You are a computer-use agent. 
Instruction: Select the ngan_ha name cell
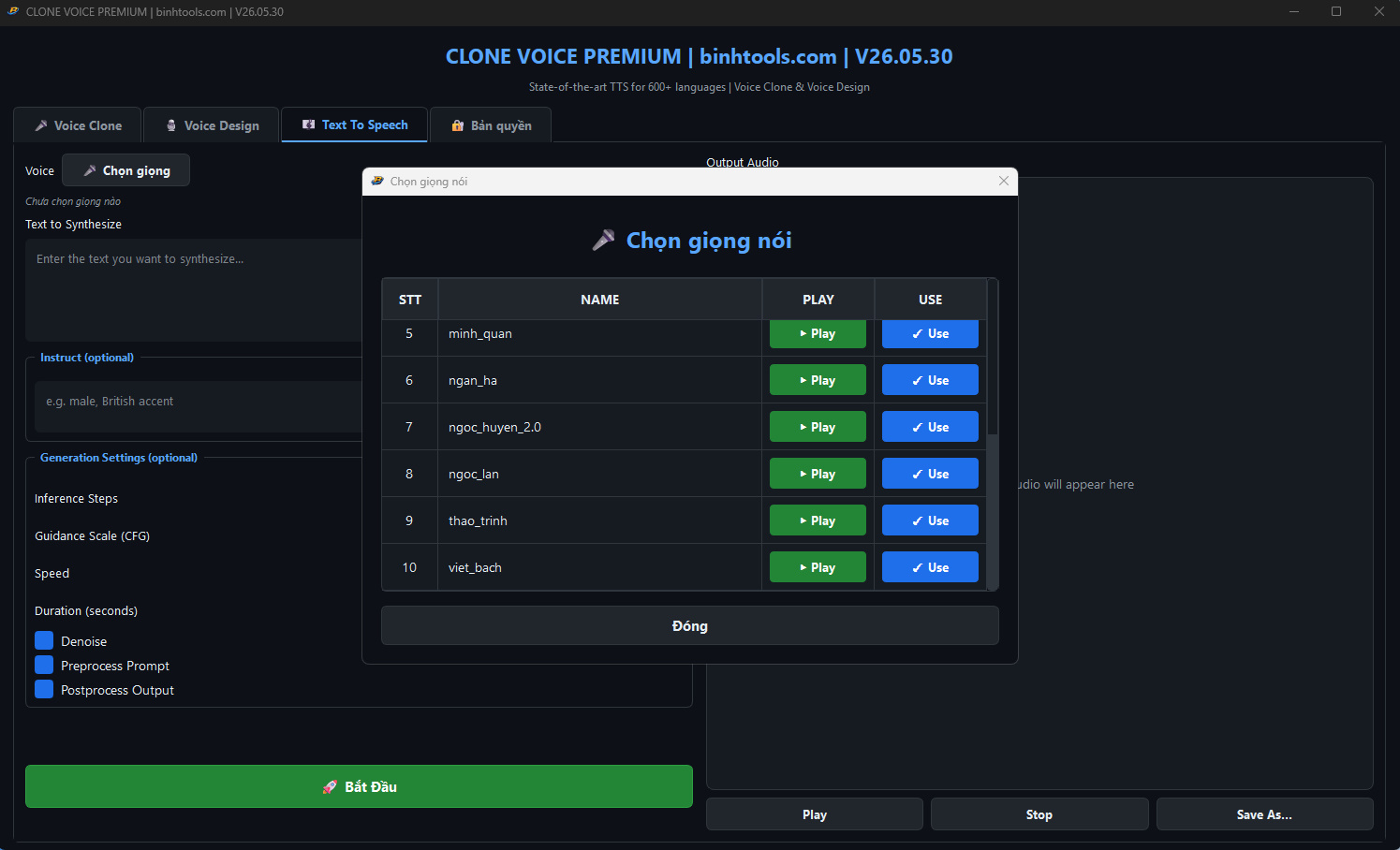click(600, 380)
